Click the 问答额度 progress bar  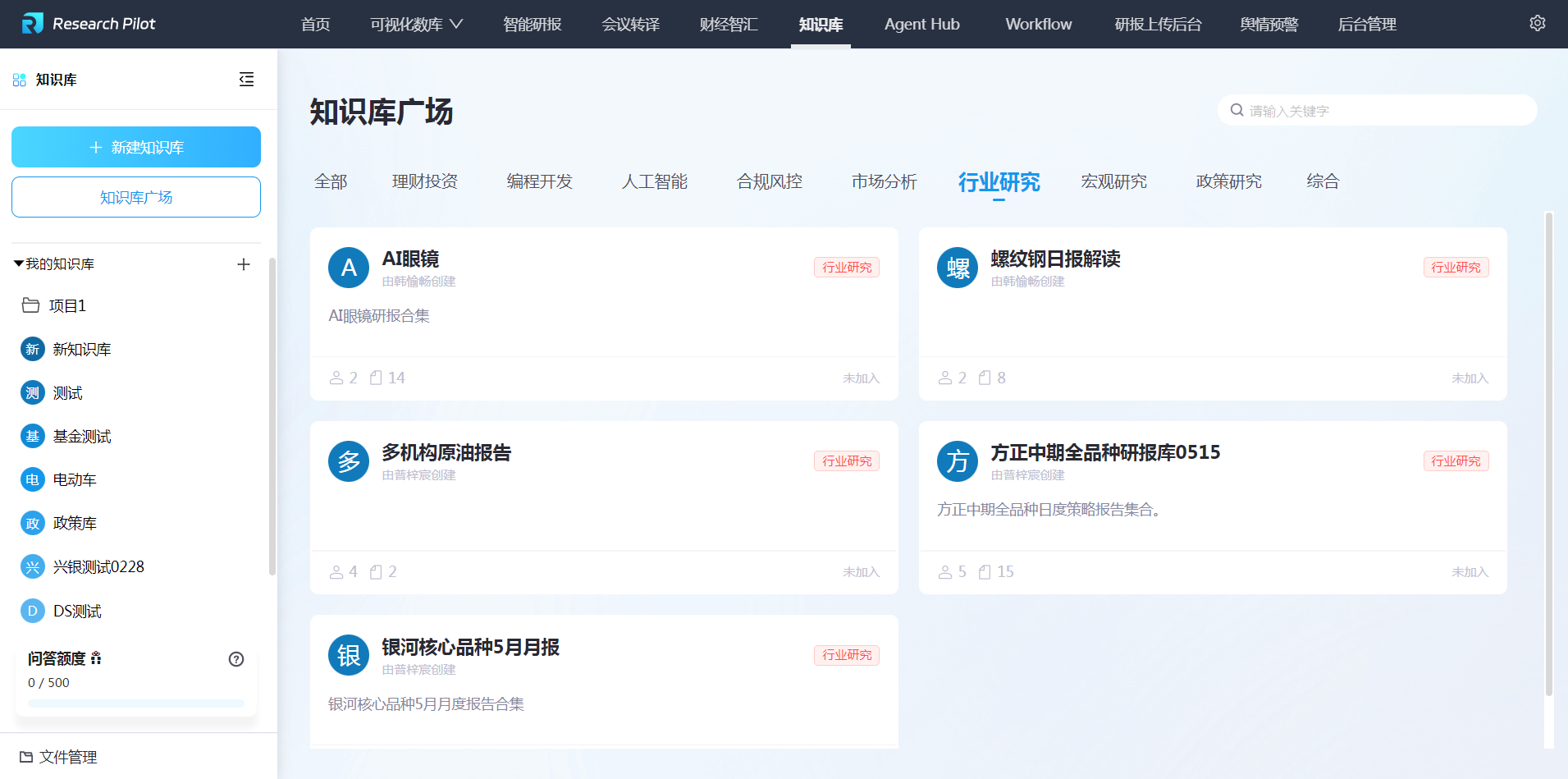tap(136, 703)
